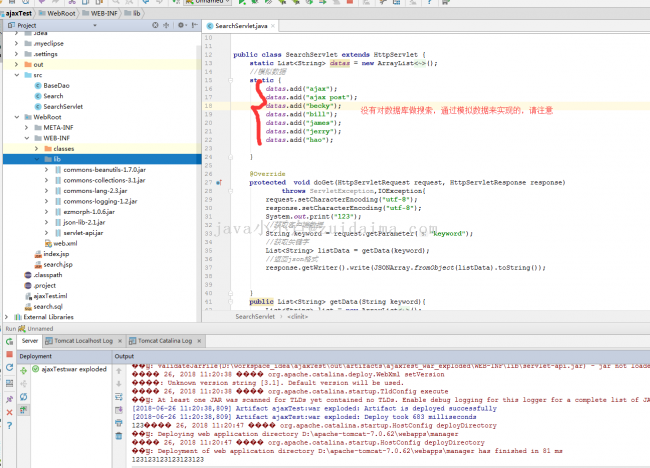The image size is (650, 468).
Task: Click the WEB-INF breadcrumb in navigation bar
Action: (100, 13)
